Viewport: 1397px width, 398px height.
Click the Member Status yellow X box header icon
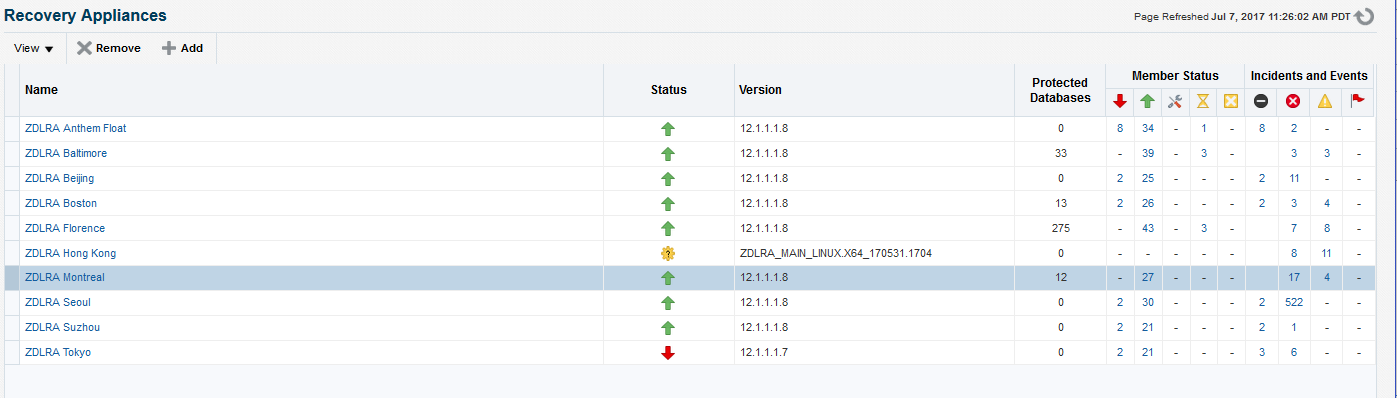(x=1231, y=101)
